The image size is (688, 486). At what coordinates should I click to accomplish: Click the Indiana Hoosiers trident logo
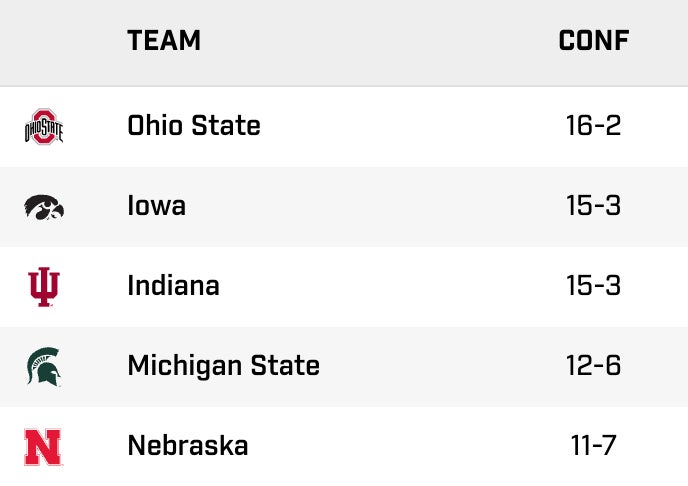pos(43,287)
